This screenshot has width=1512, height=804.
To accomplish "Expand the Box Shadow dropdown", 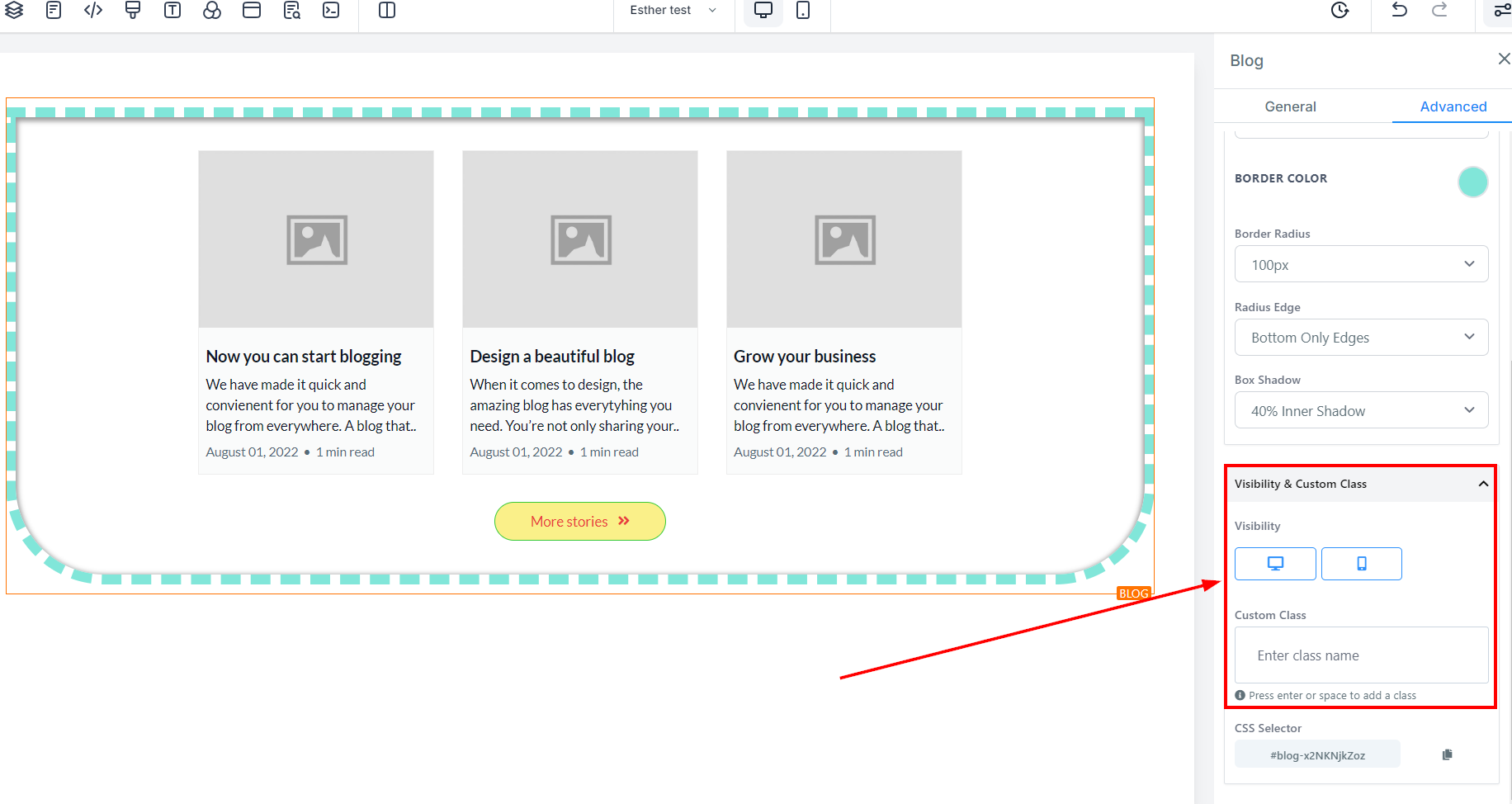I will [1361, 410].
